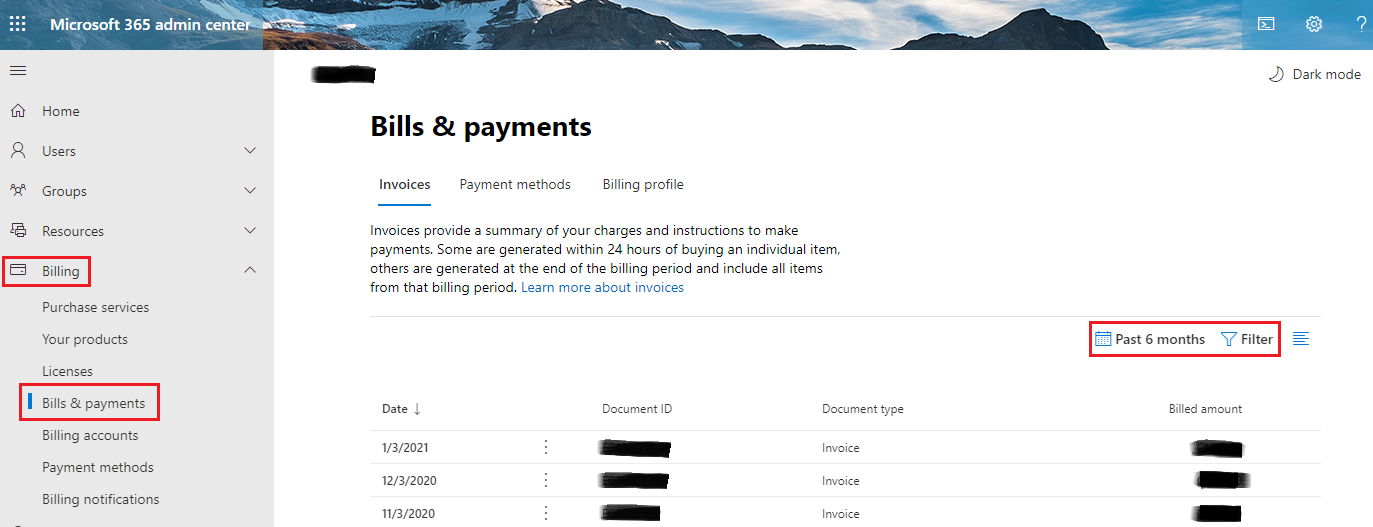Click Invoice type in the 1/3/2021 row

click(x=841, y=448)
